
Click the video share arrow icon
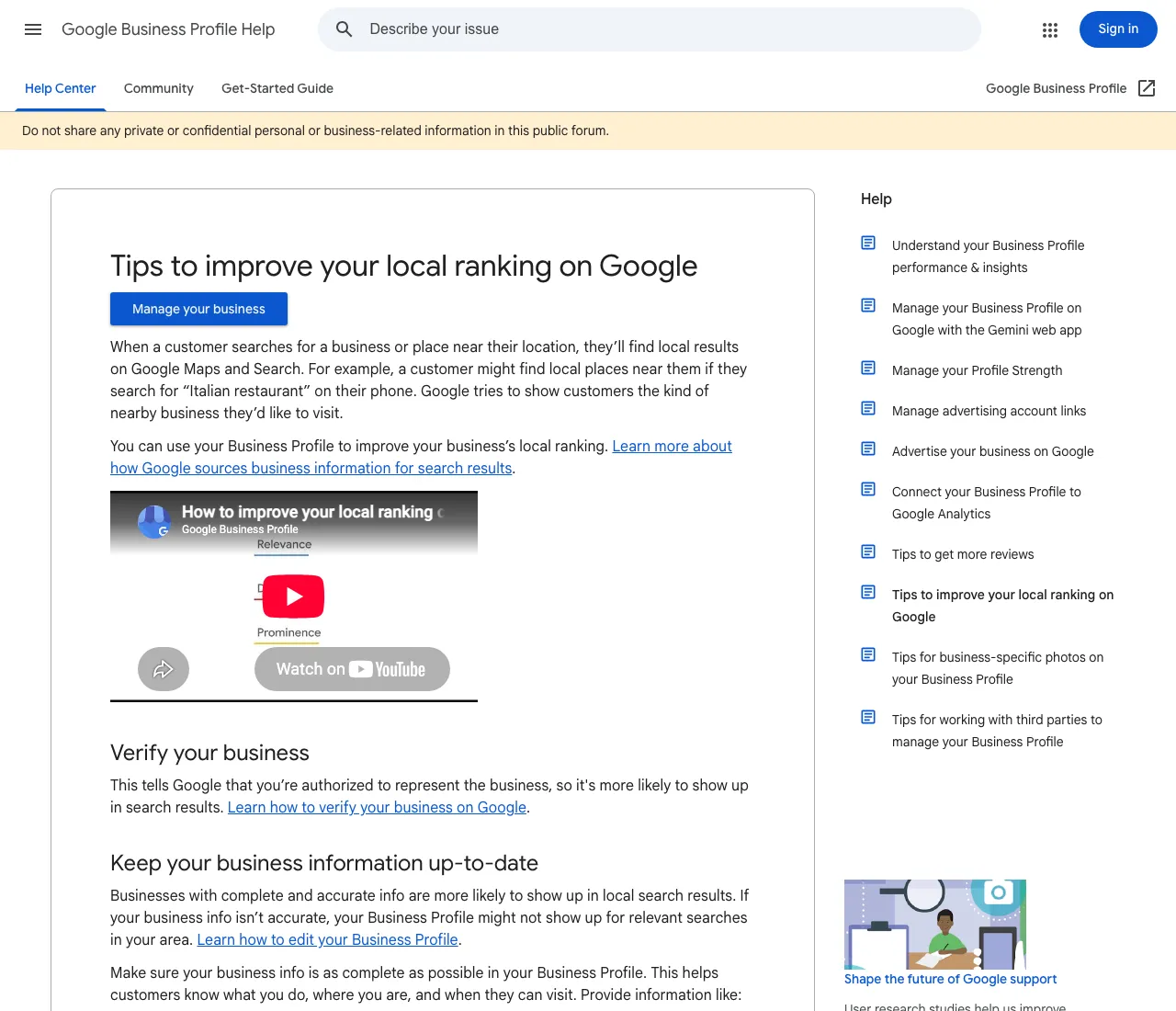coord(164,669)
